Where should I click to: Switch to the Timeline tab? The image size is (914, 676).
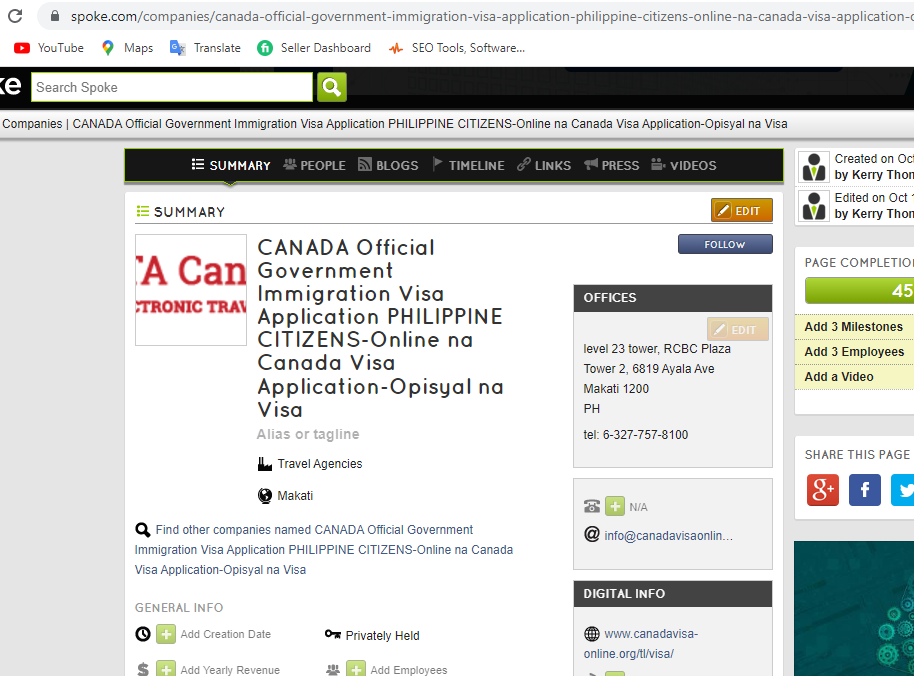[469, 166]
